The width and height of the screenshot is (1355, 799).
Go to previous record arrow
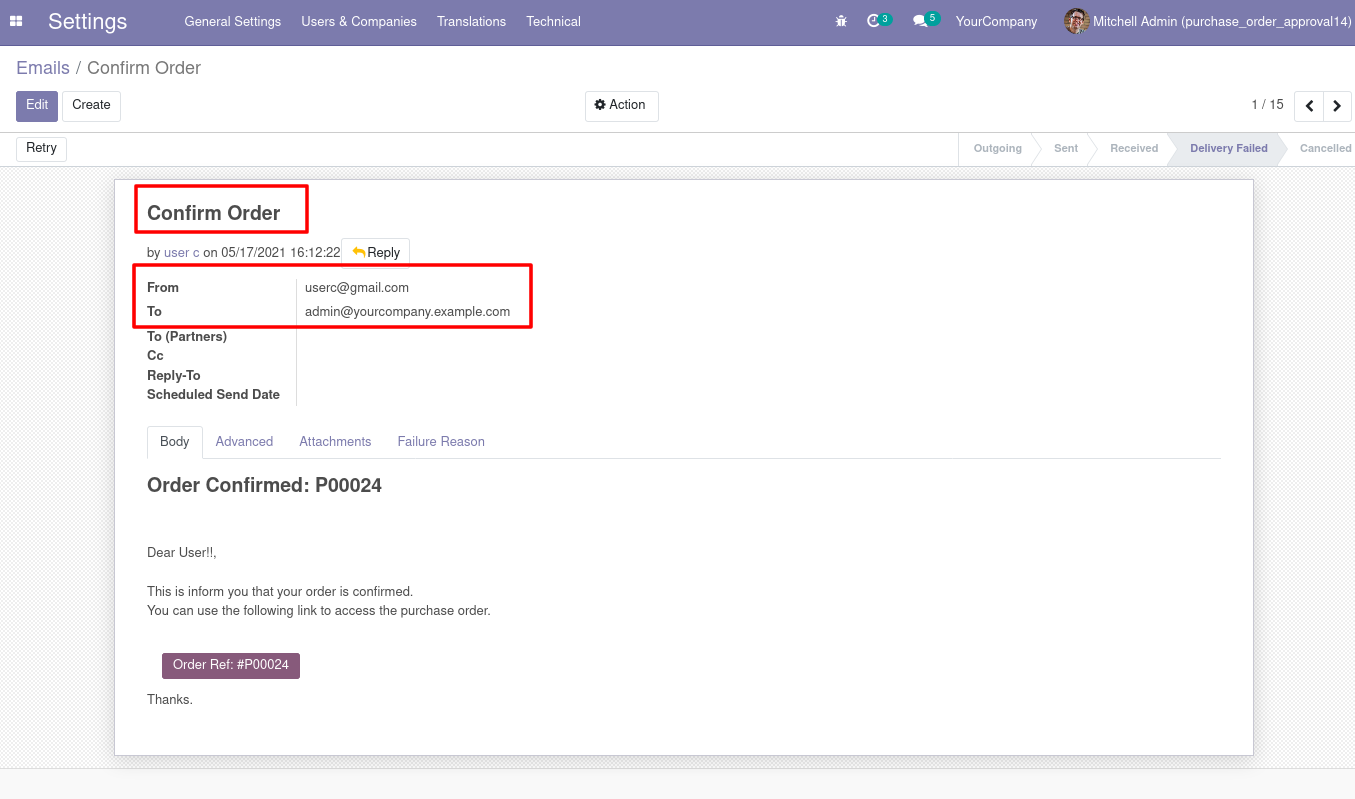coord(1309,106)
